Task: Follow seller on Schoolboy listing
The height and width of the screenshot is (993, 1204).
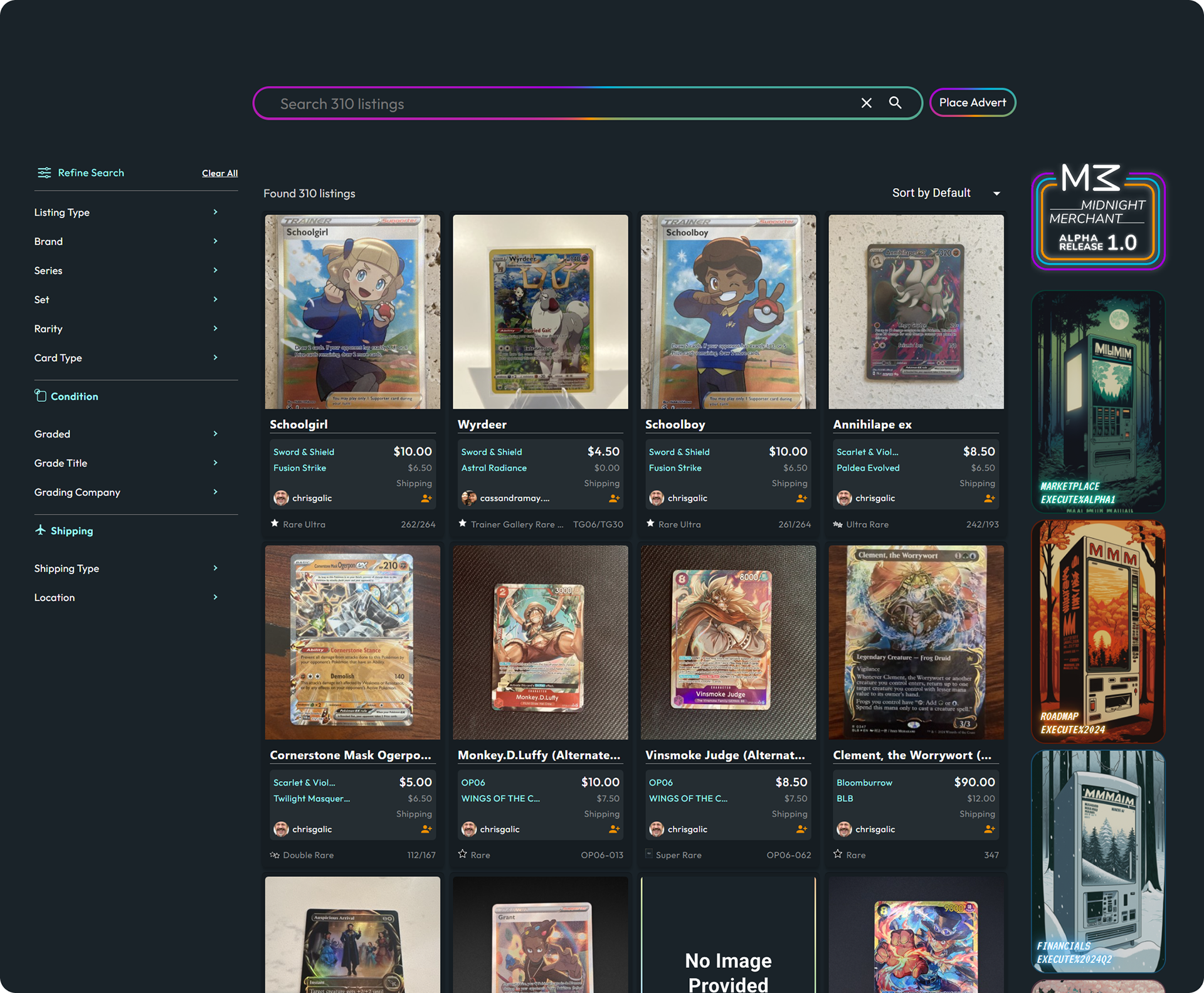Action: click(801, 498)
